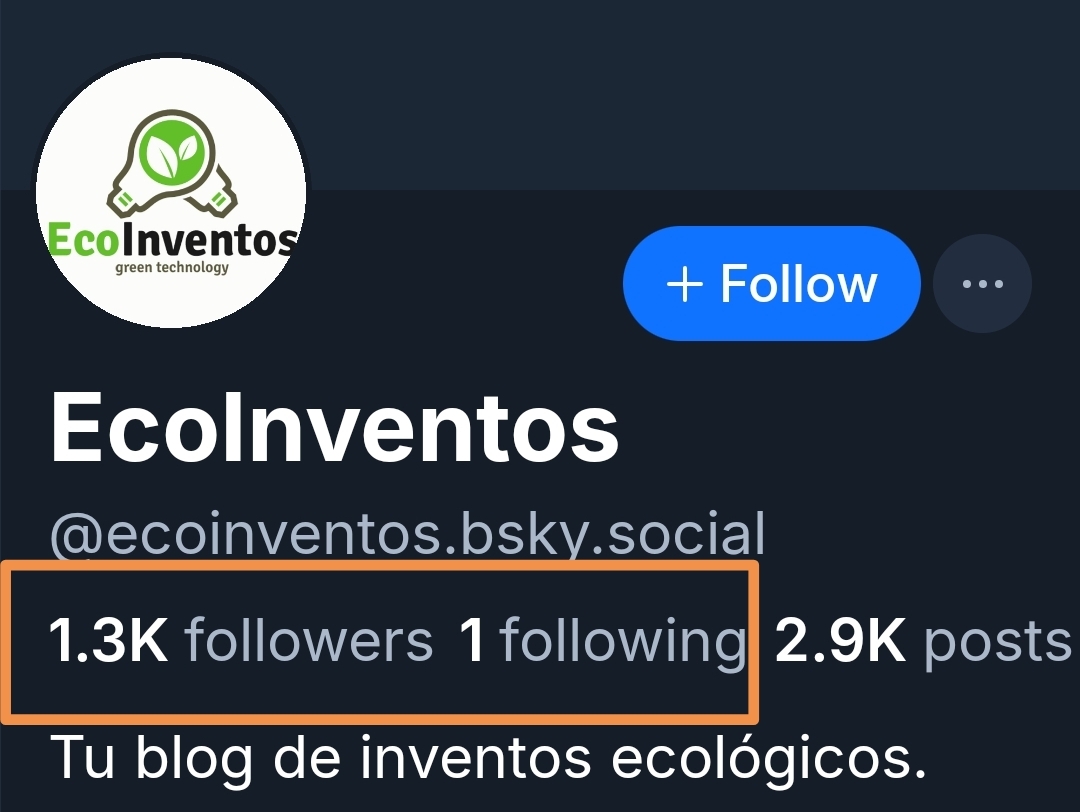The width and height of the screenshot is (1080, 812).
Task: Click the 'Follow' text label
Action: 799,284
